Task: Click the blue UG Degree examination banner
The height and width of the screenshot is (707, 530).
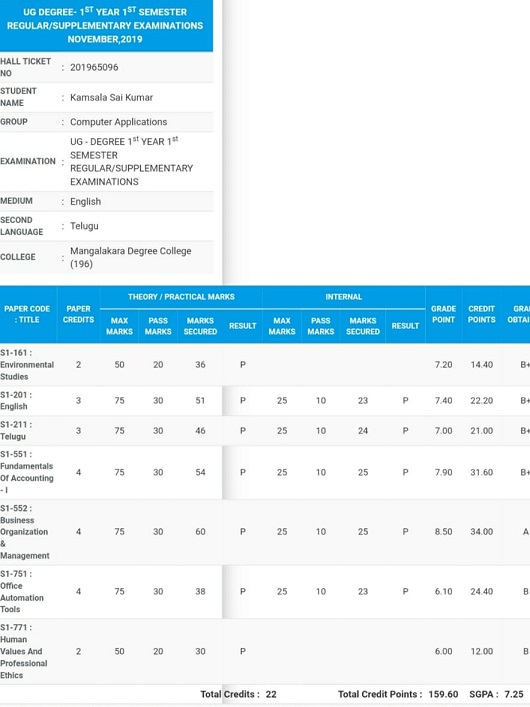Action: (106, 26)
